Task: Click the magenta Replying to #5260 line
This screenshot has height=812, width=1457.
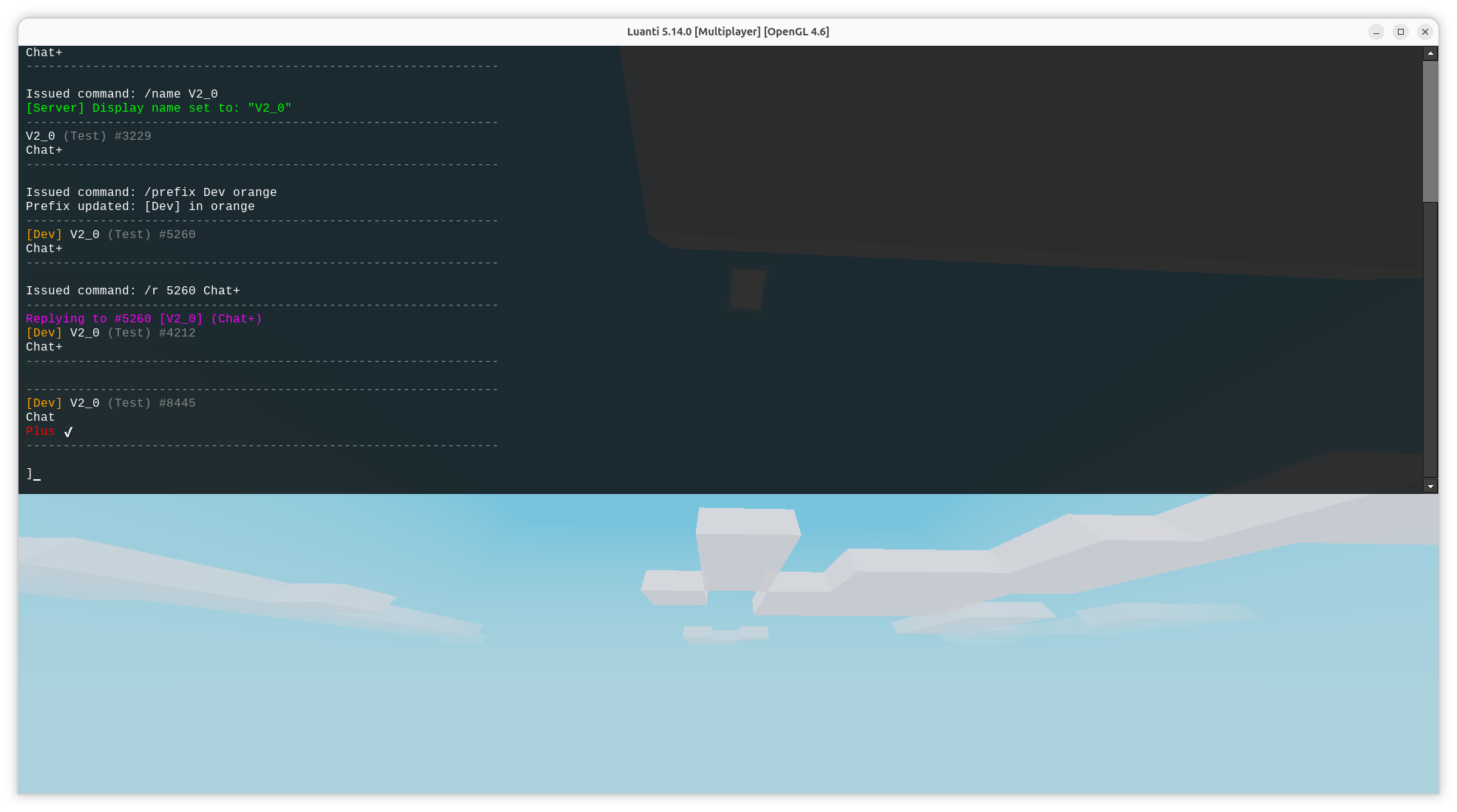Action: tap(143, 319)
